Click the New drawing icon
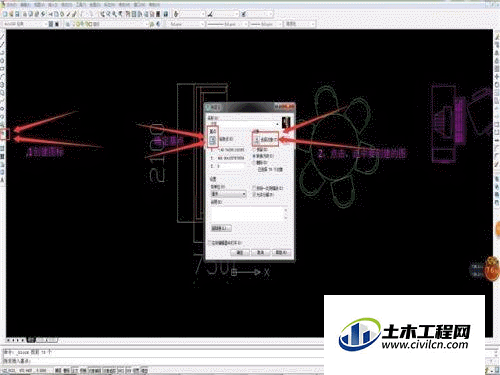 5,14
